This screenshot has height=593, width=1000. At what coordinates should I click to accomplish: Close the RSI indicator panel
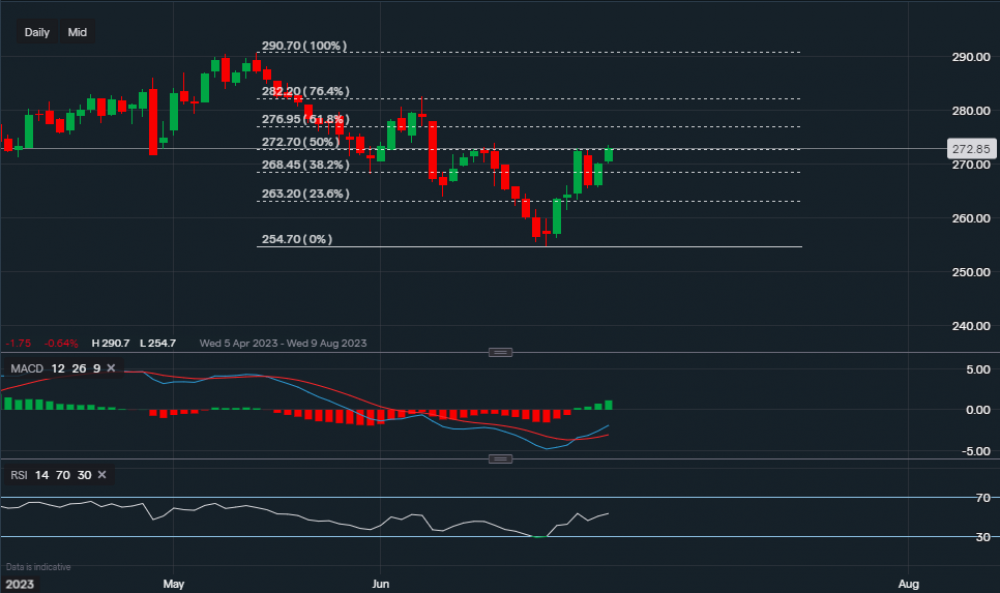point(101,475)
